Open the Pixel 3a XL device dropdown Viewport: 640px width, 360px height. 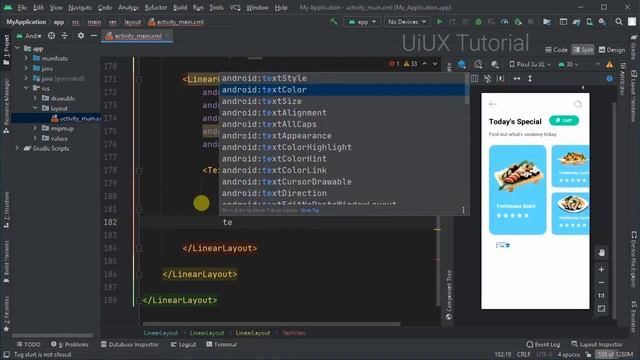click(530, 64)
